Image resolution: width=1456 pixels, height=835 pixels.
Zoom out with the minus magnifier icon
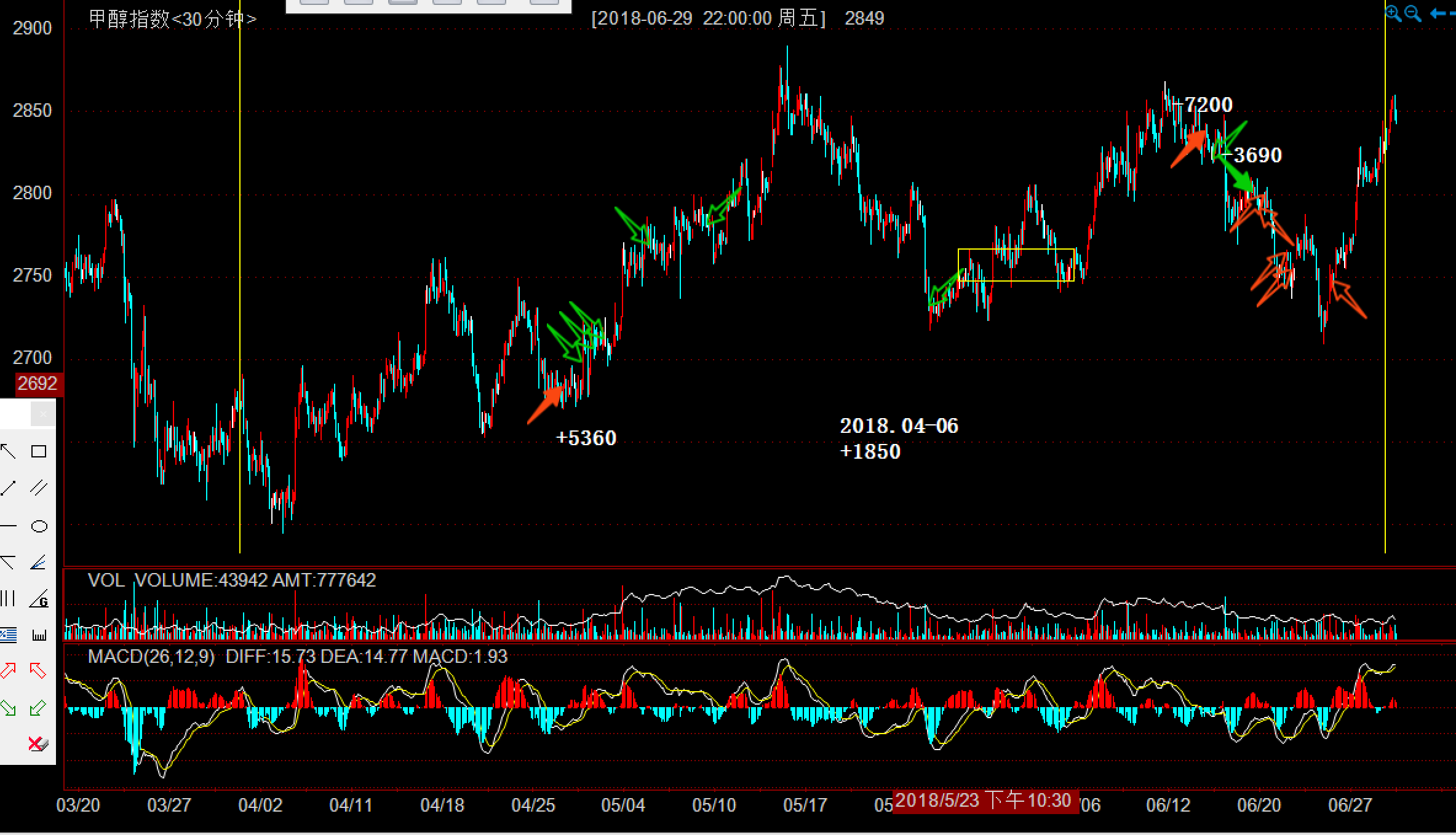pos(1413,14)
